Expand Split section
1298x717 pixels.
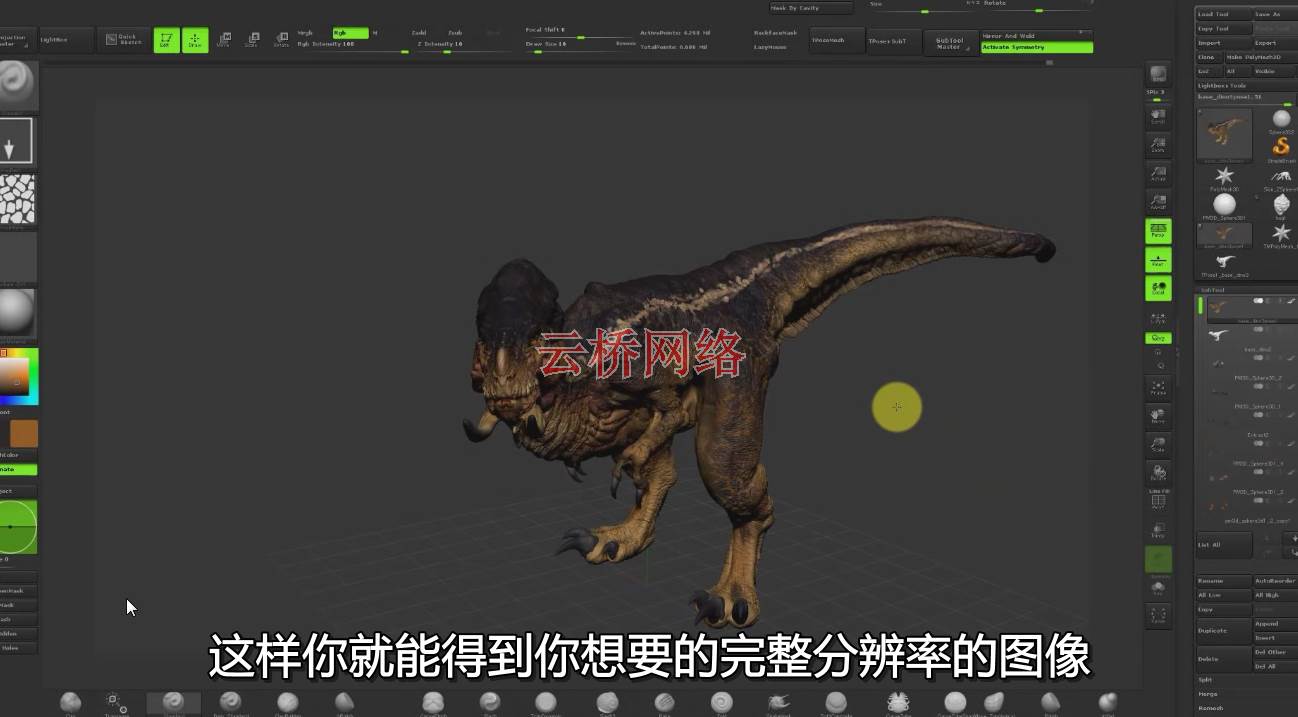pos(1206,680)
